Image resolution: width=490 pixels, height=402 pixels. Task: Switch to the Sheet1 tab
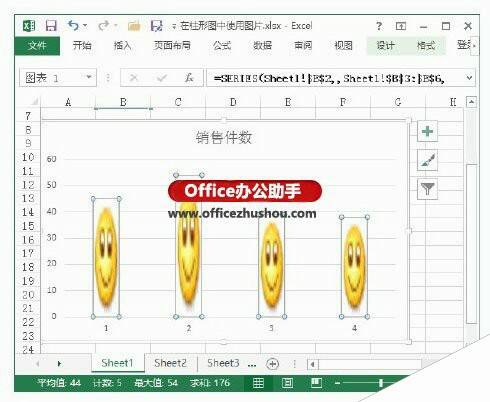[117, 363]
